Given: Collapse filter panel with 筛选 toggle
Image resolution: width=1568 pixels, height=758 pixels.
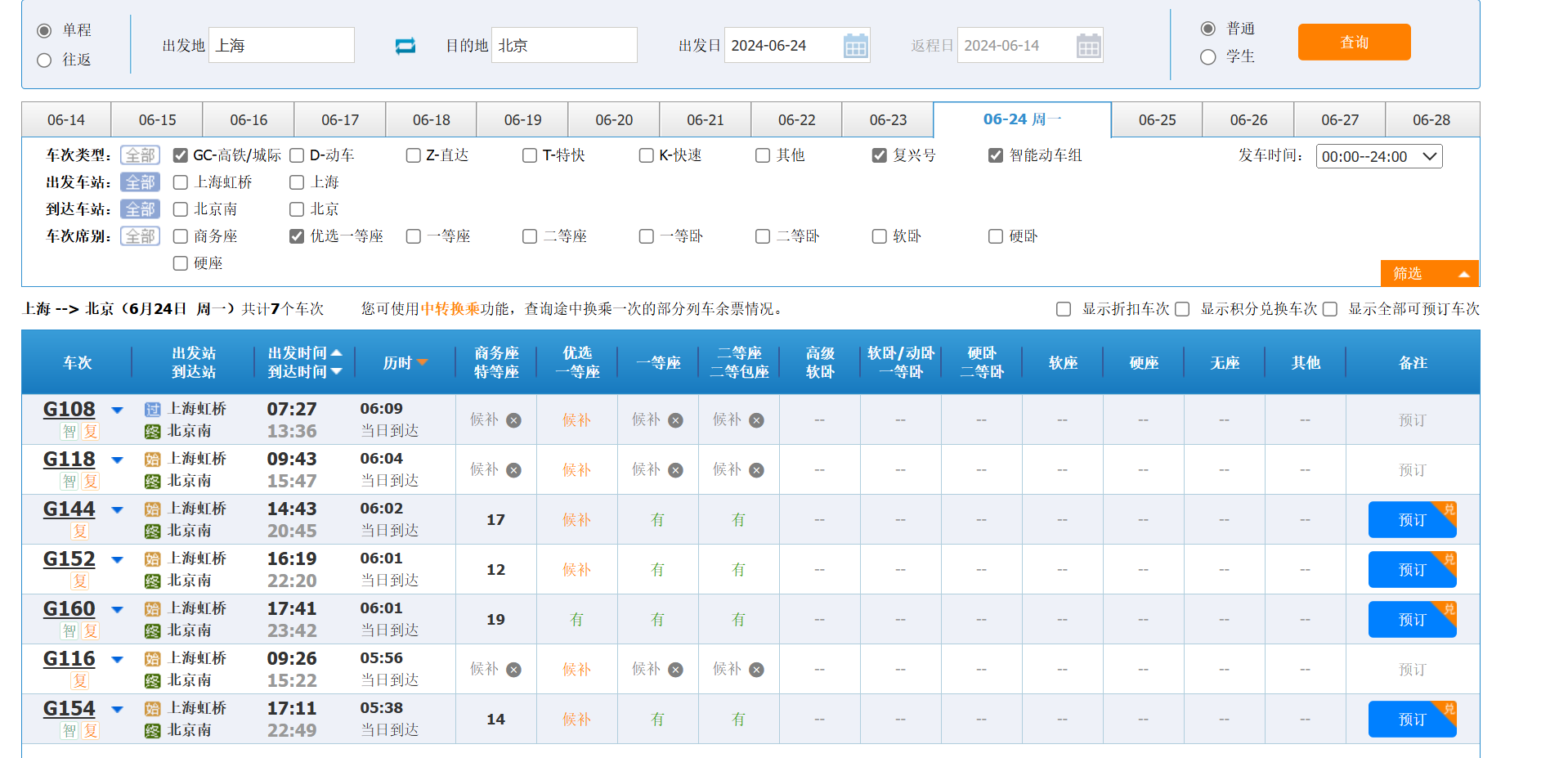Looking at the screenshot, I should [1430, 273].
